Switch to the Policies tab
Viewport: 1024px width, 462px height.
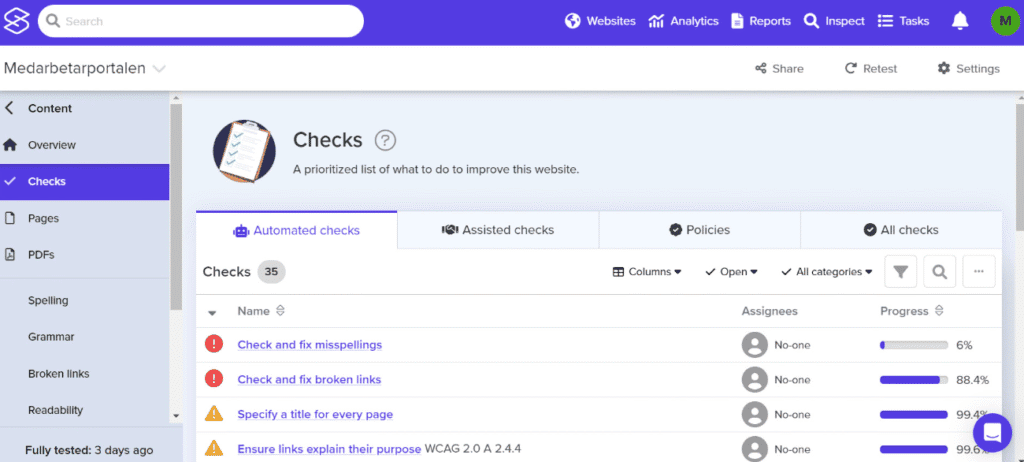(x=699, y=230)
